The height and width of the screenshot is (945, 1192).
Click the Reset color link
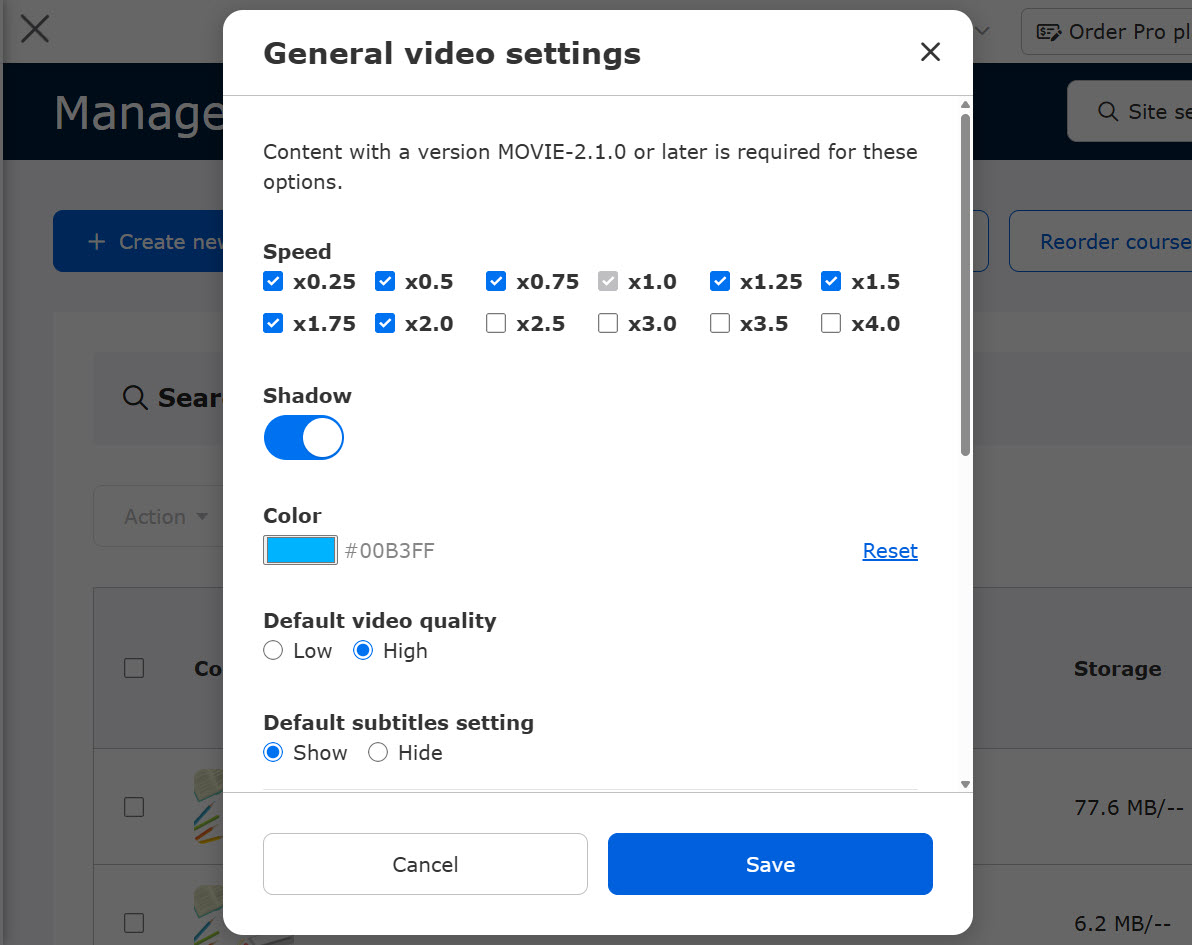click(889, 550)
